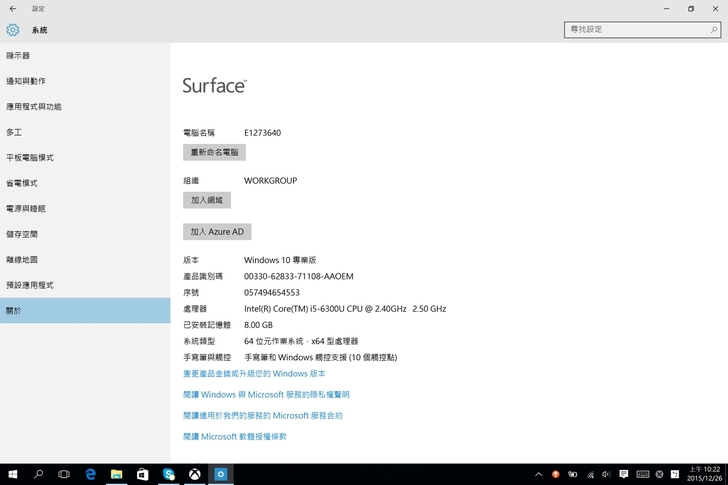The width and height of the screenshot is (728, 485).
Task: Select 平板電腦模式 in the sidebar
Action: (30, 157)
